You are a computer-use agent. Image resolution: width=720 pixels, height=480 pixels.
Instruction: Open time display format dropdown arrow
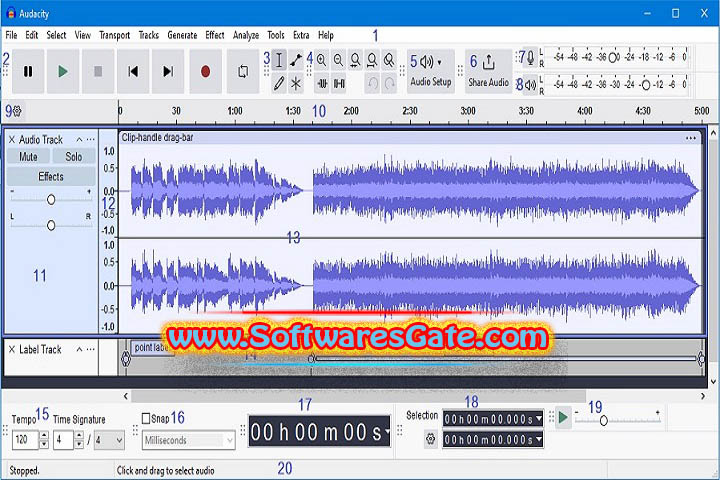[388, 431]
